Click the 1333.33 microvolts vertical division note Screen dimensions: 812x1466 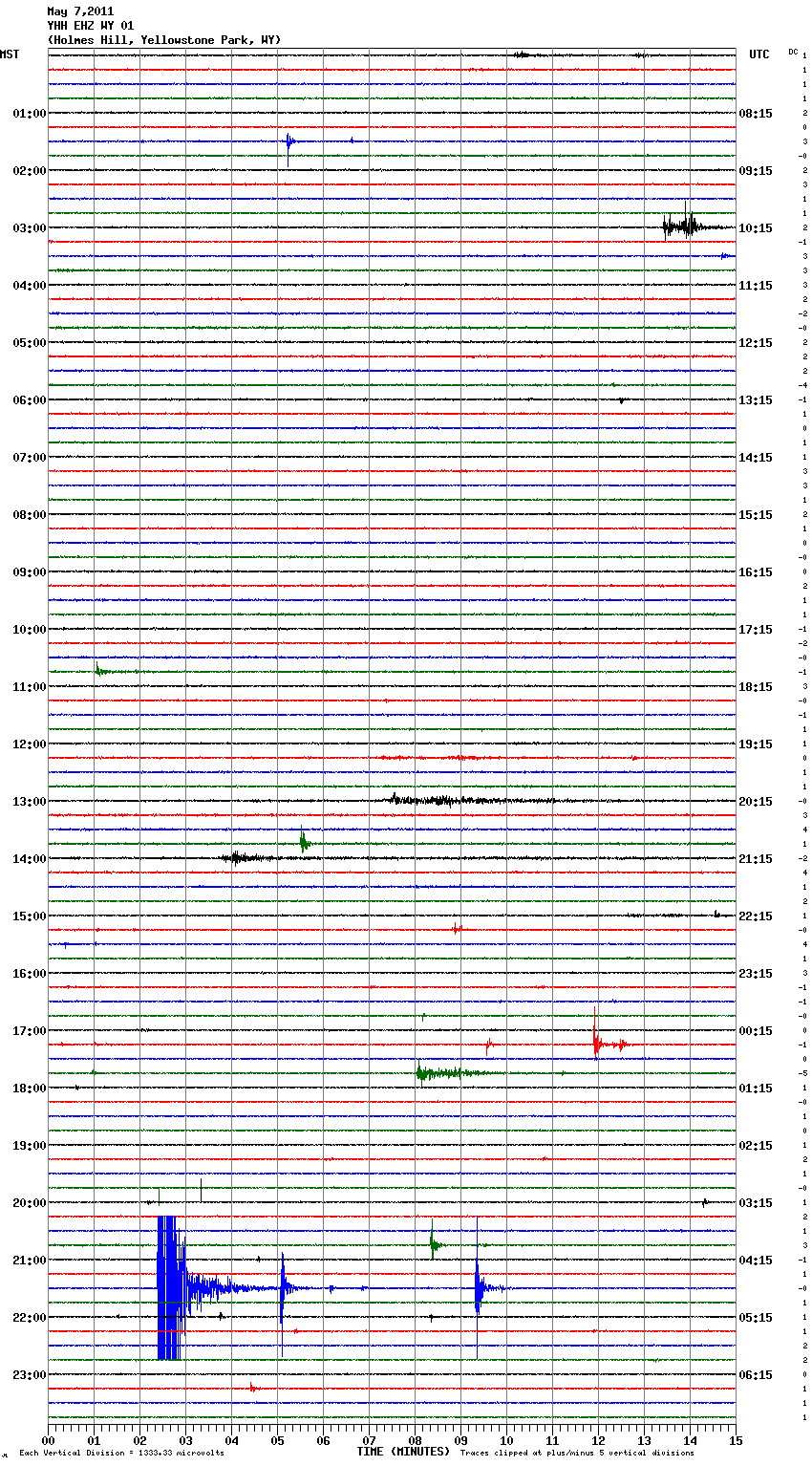tap(121, 1454)
